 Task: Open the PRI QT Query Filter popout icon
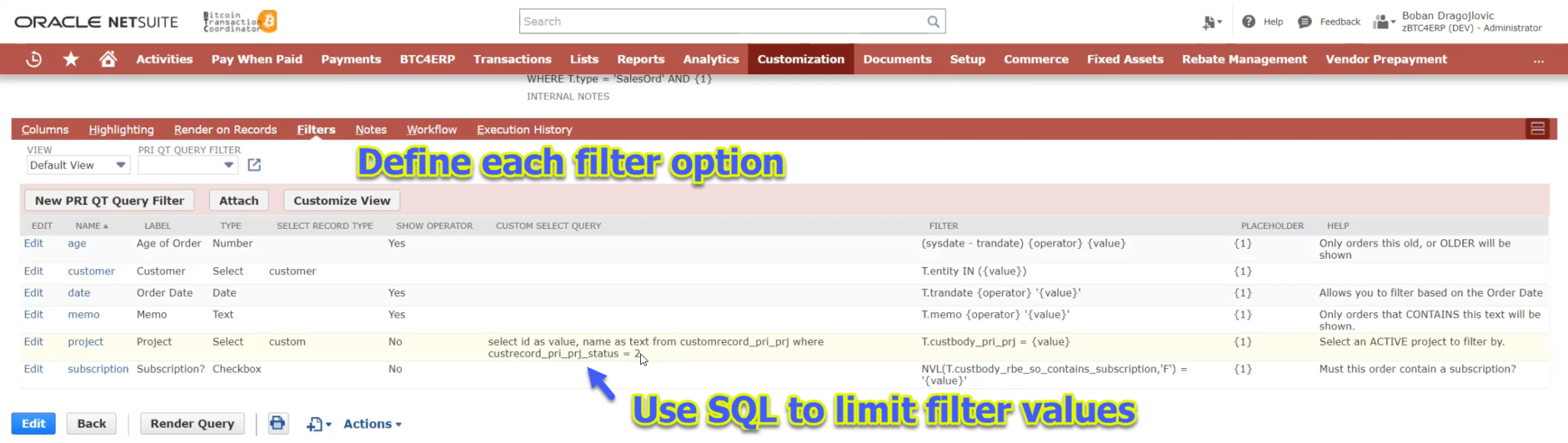[254, 164]
